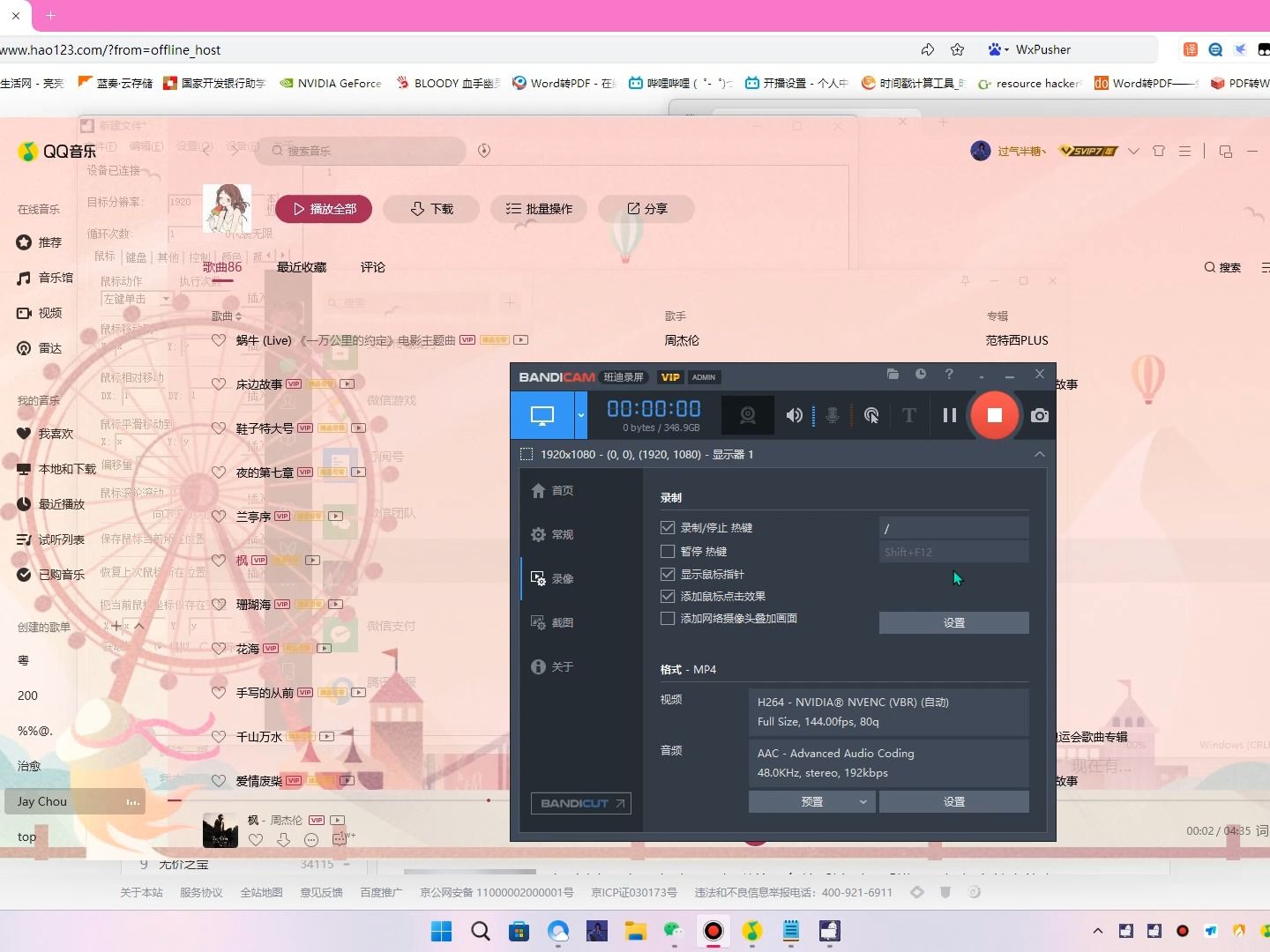This screenshot has width=1270, height=952.
Task: Click the 1920x1080 capture area selector
Action: pos(637,454)
